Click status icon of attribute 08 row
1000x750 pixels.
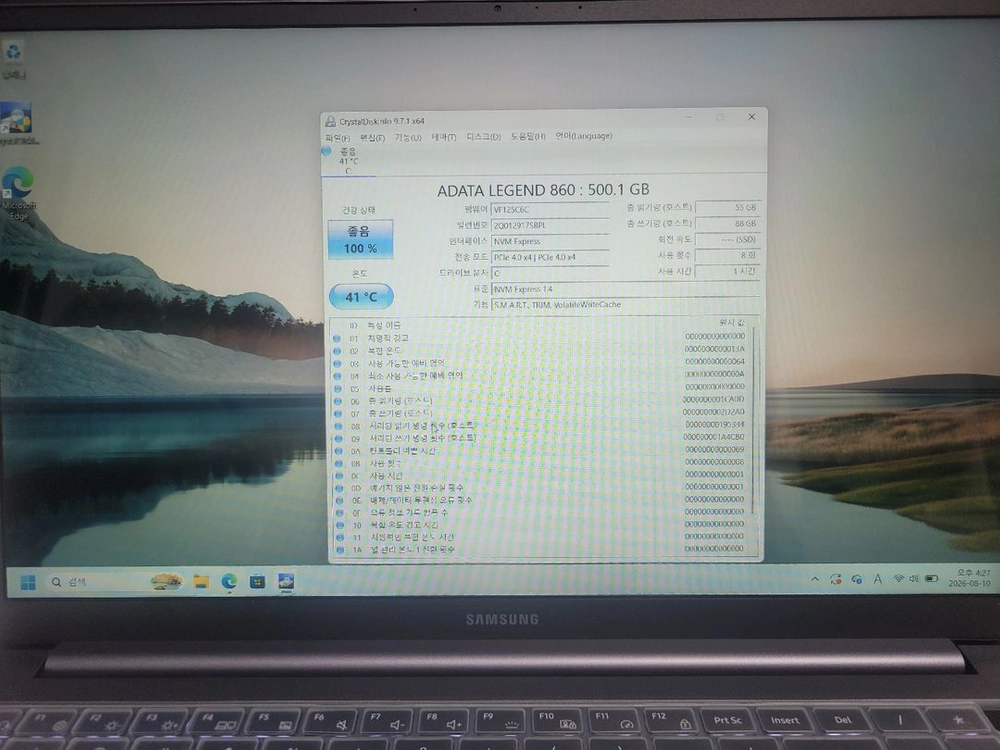point(338,426)
